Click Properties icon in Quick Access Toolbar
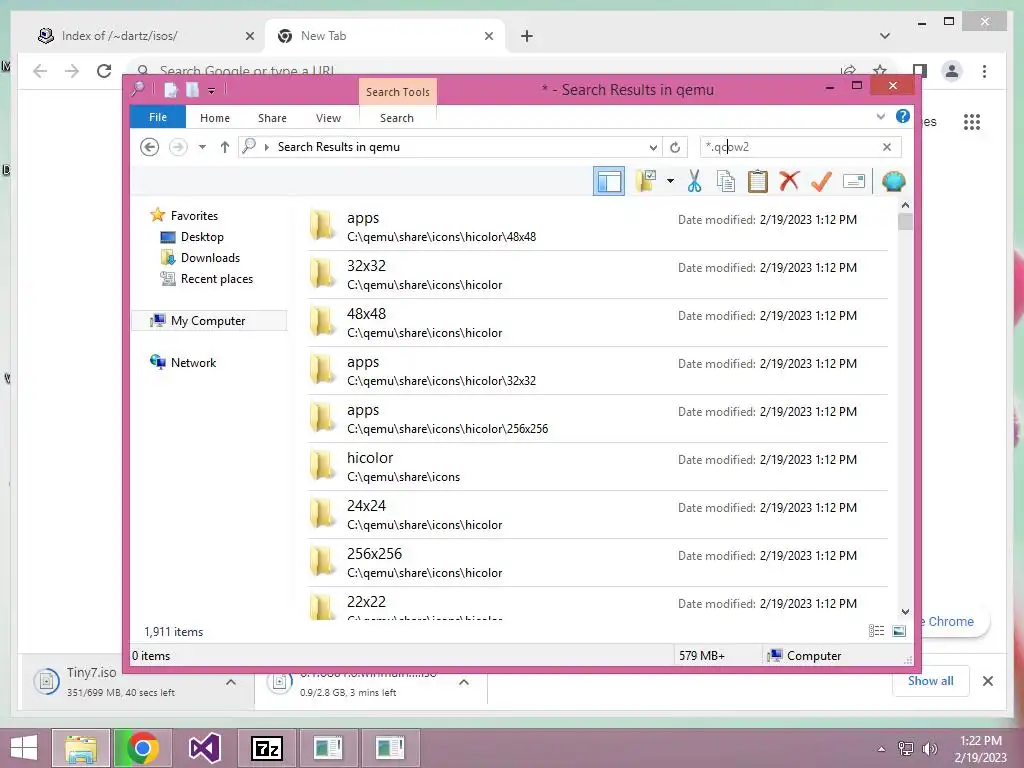This screenshot has height=768, width=1024. coord(170,90)
